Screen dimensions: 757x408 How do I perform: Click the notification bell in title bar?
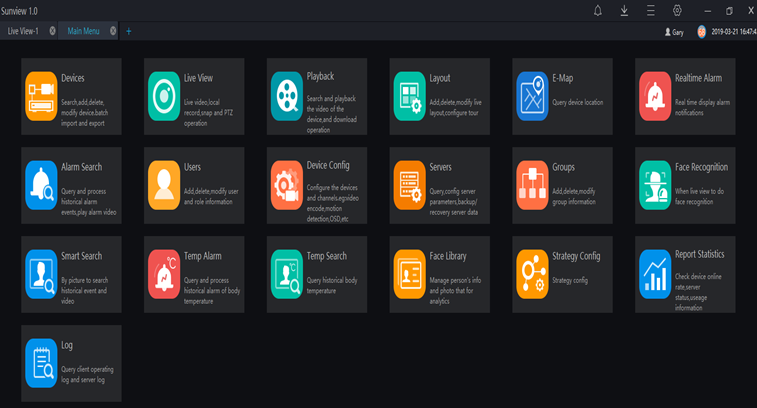(x=598, y=10)
